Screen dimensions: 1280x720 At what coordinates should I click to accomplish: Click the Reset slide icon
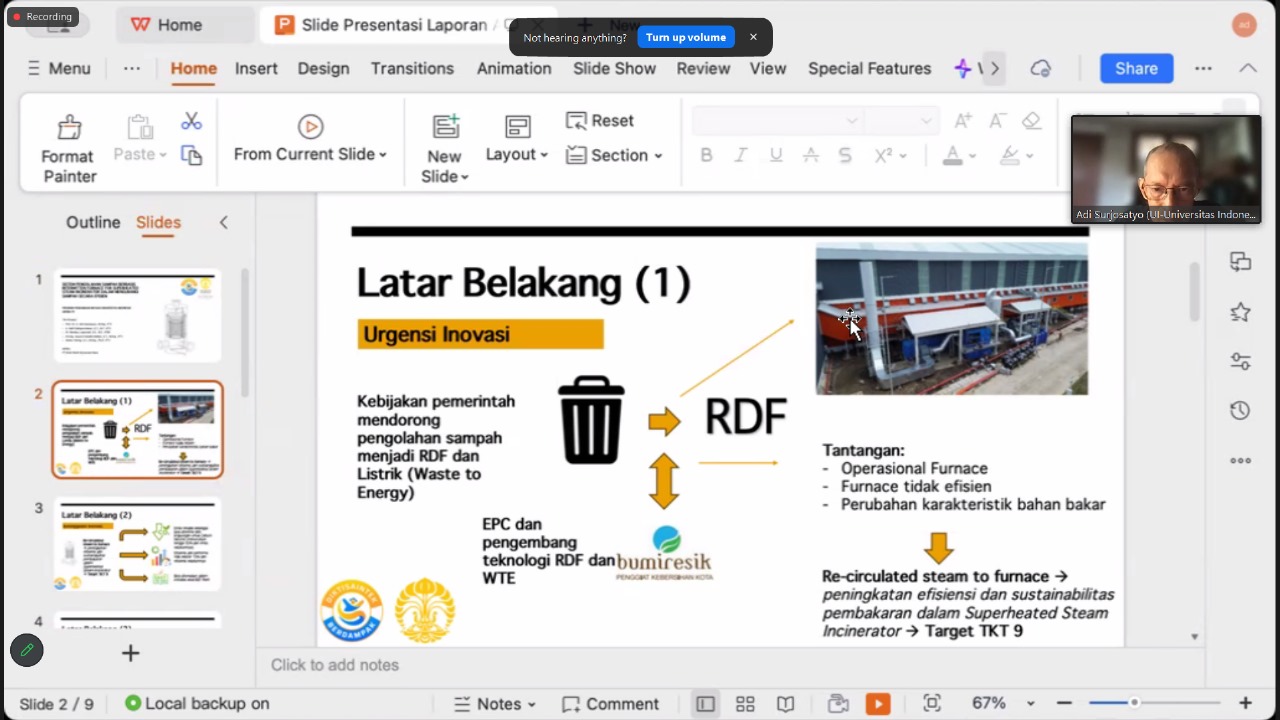click(600, 120)
